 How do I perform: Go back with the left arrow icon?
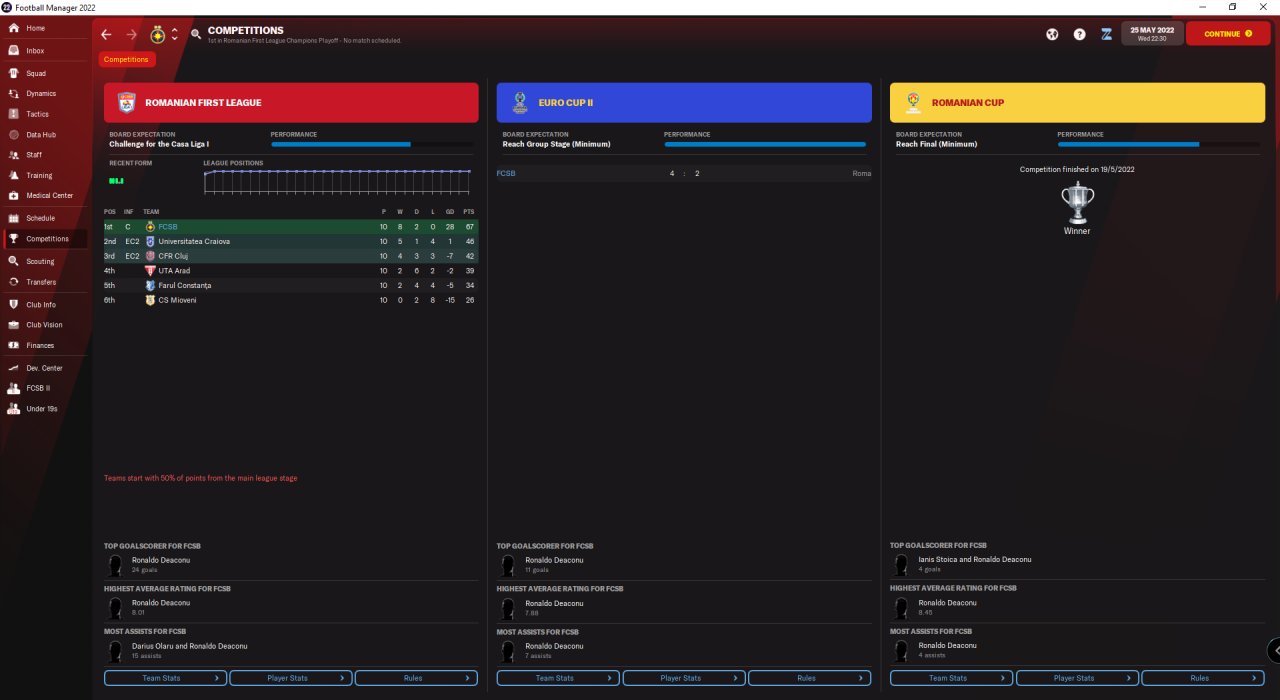pos(106,34)
